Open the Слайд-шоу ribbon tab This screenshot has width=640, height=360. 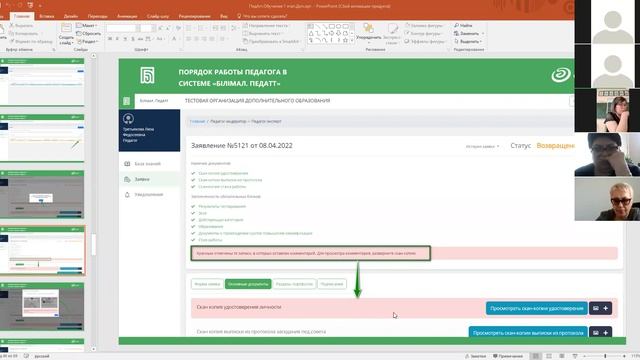[x=158, y=16]
